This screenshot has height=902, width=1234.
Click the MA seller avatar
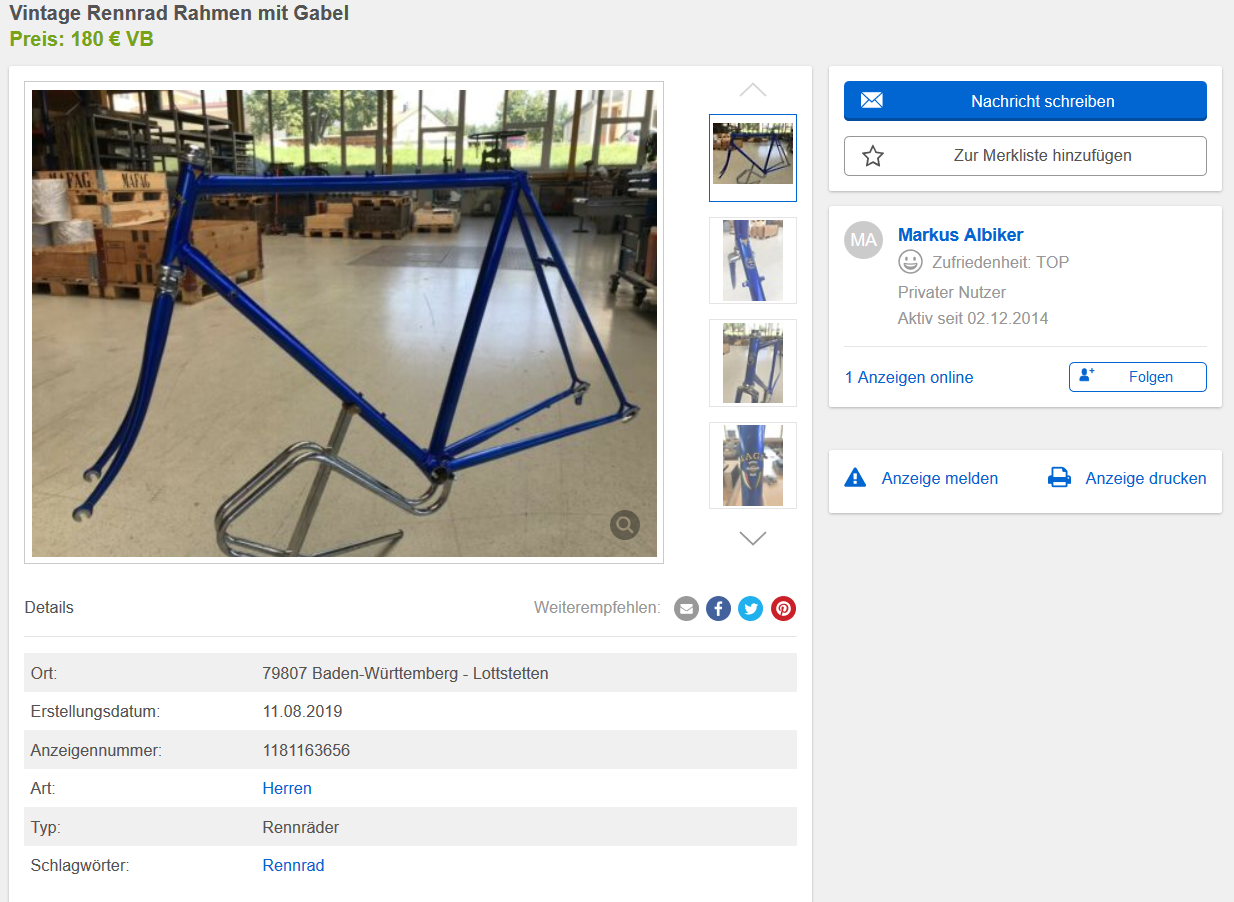coord(864,240)
